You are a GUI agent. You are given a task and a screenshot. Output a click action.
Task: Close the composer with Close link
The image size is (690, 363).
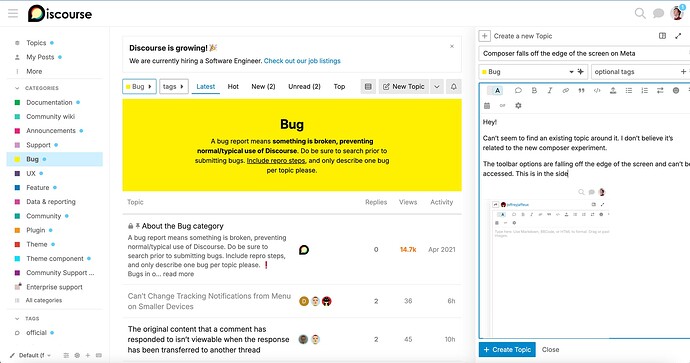[551, 350]
